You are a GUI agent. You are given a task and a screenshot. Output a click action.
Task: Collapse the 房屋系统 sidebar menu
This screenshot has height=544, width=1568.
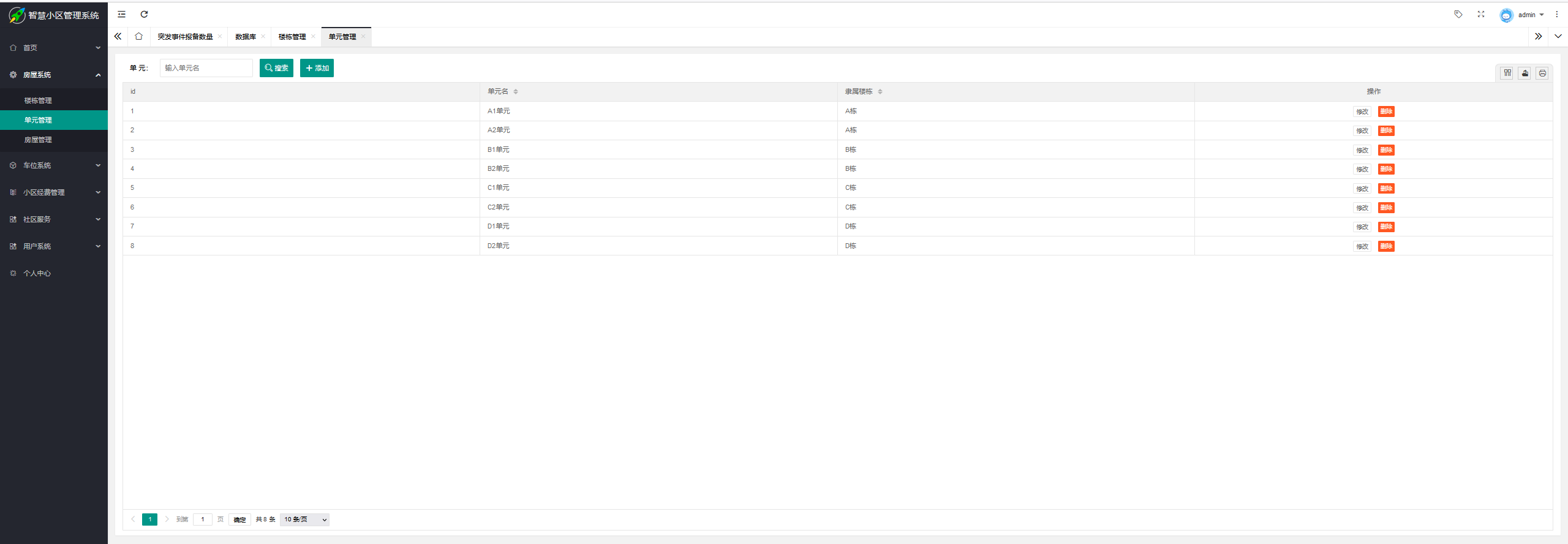54,75
